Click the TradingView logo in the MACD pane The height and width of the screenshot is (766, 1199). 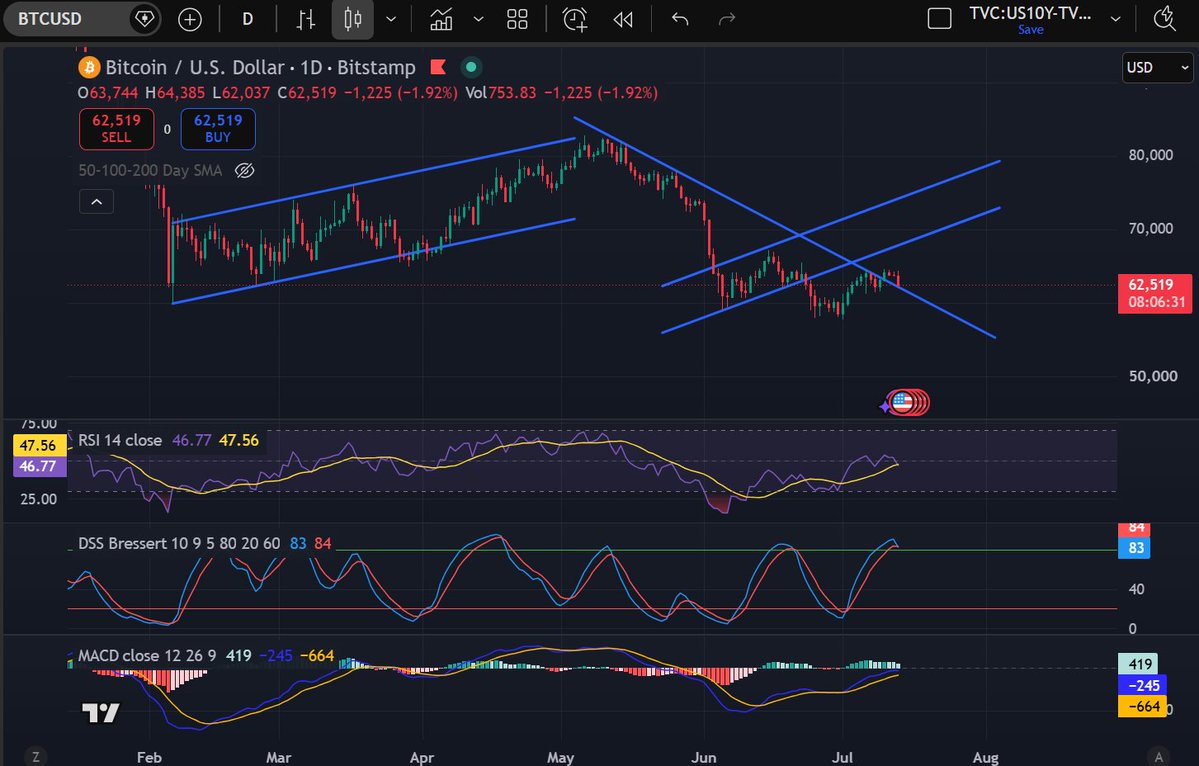click(x=101, y=713)
